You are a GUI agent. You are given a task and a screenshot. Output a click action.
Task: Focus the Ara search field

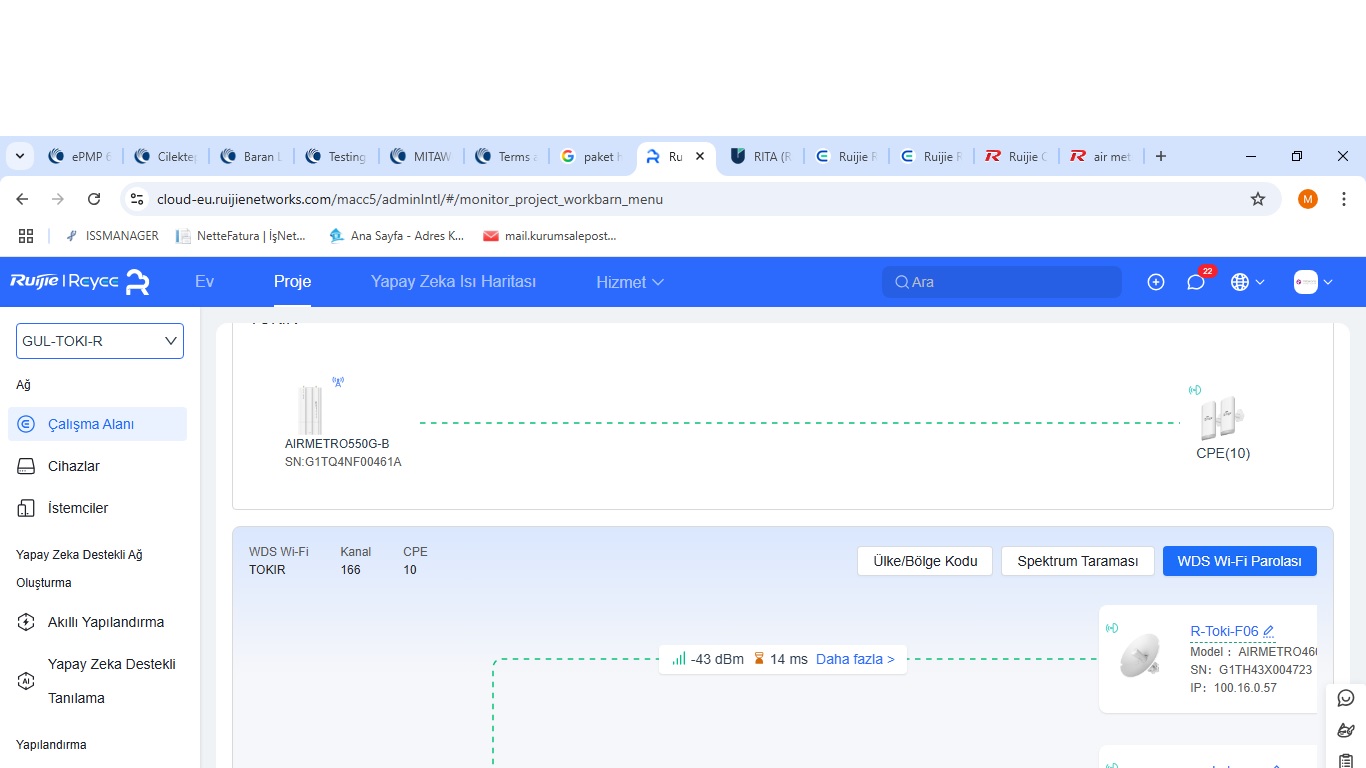(x=1002, y=282)
